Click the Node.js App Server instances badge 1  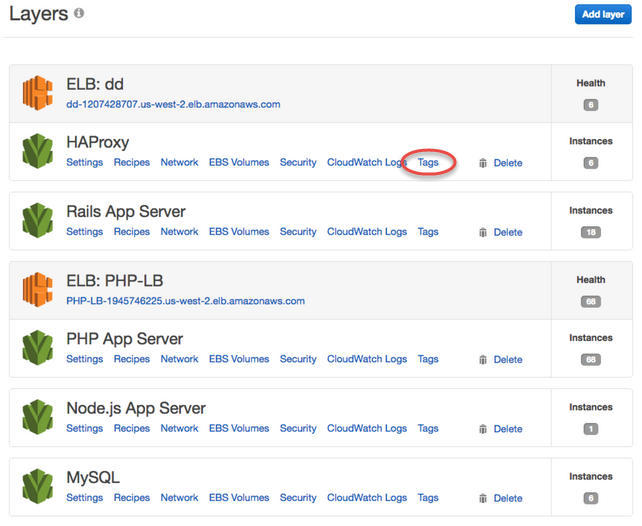pos(591,429)
